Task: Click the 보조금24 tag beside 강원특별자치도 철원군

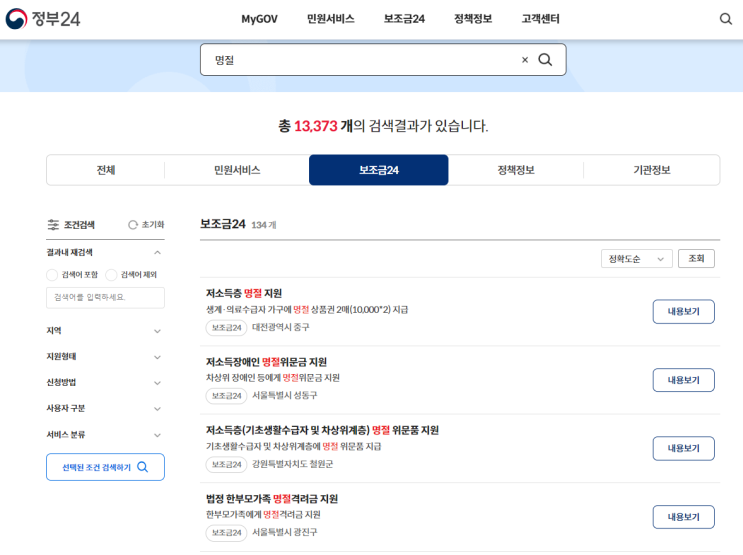Action: 227,464
